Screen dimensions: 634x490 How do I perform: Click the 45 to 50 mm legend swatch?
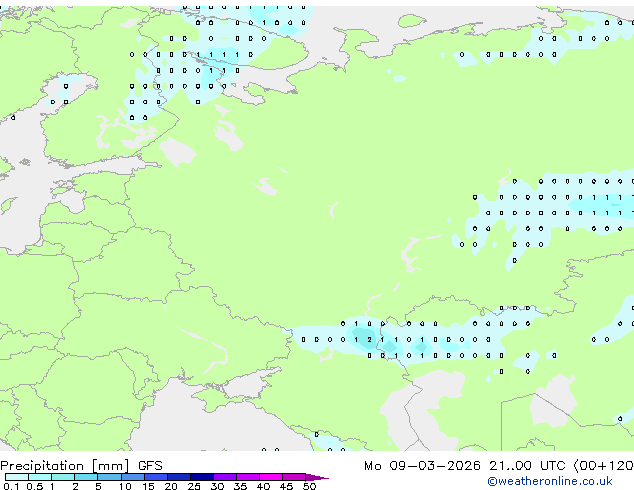[294, 477]
